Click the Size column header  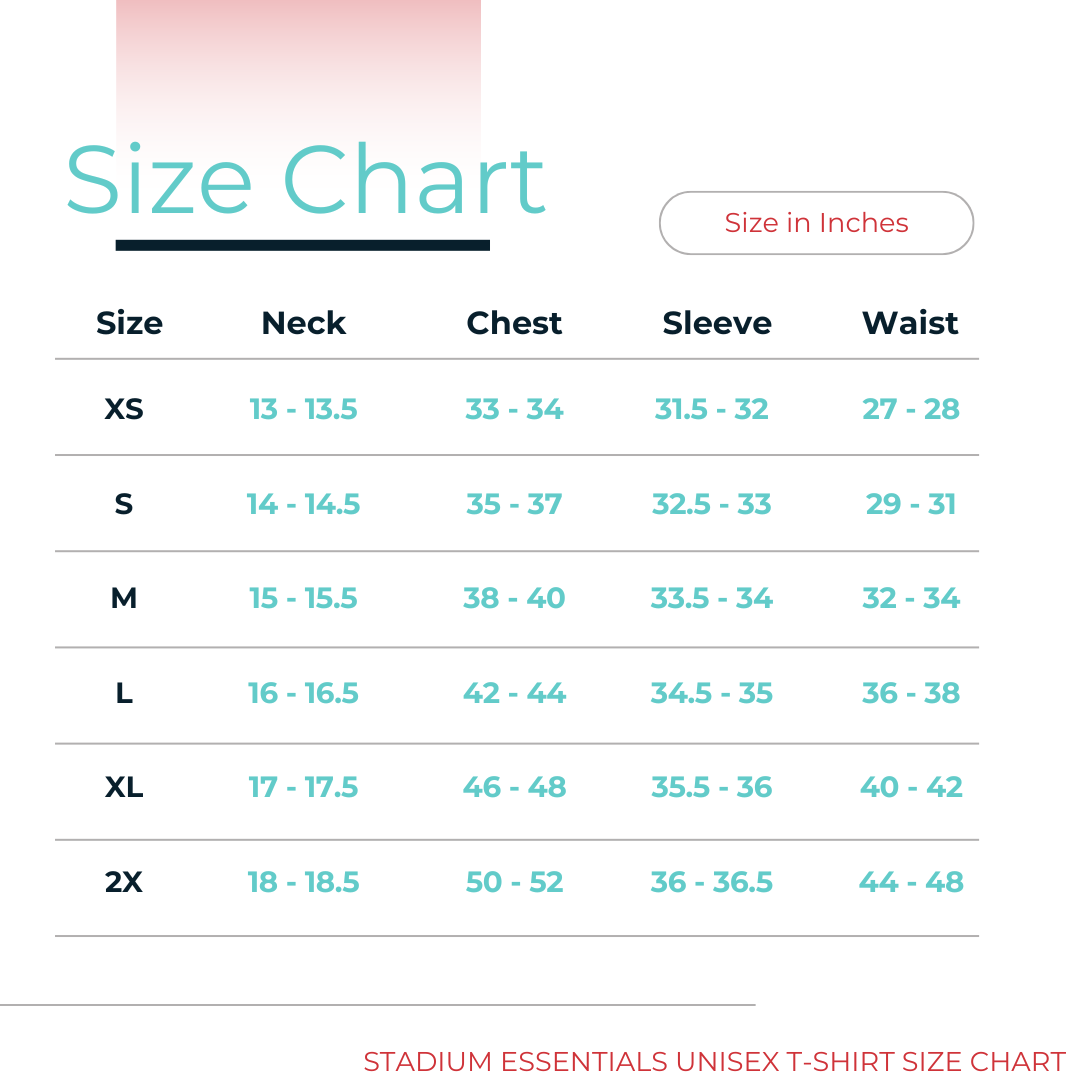point(129,323)
